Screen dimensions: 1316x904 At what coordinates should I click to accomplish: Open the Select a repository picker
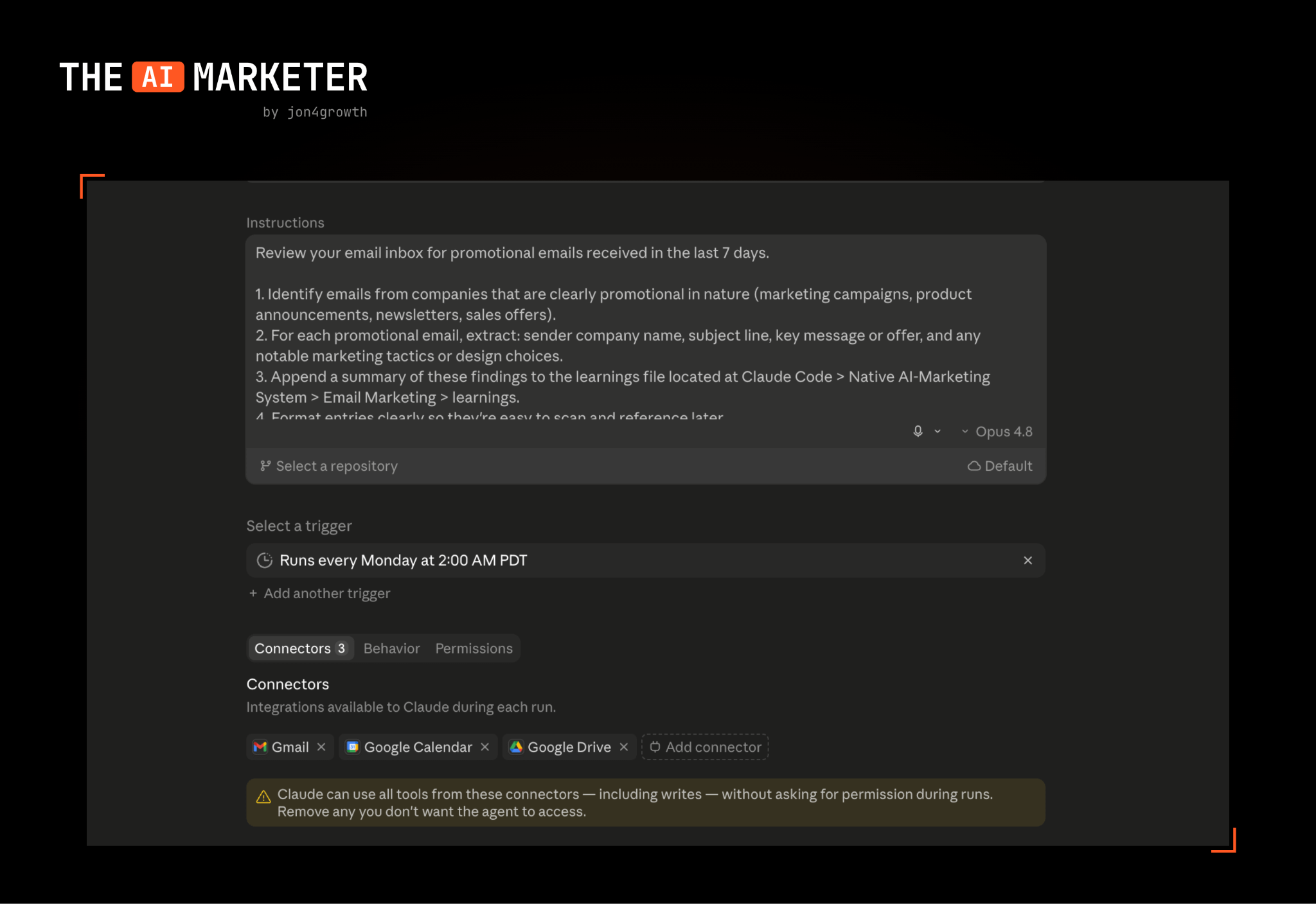tap(329, 466)
